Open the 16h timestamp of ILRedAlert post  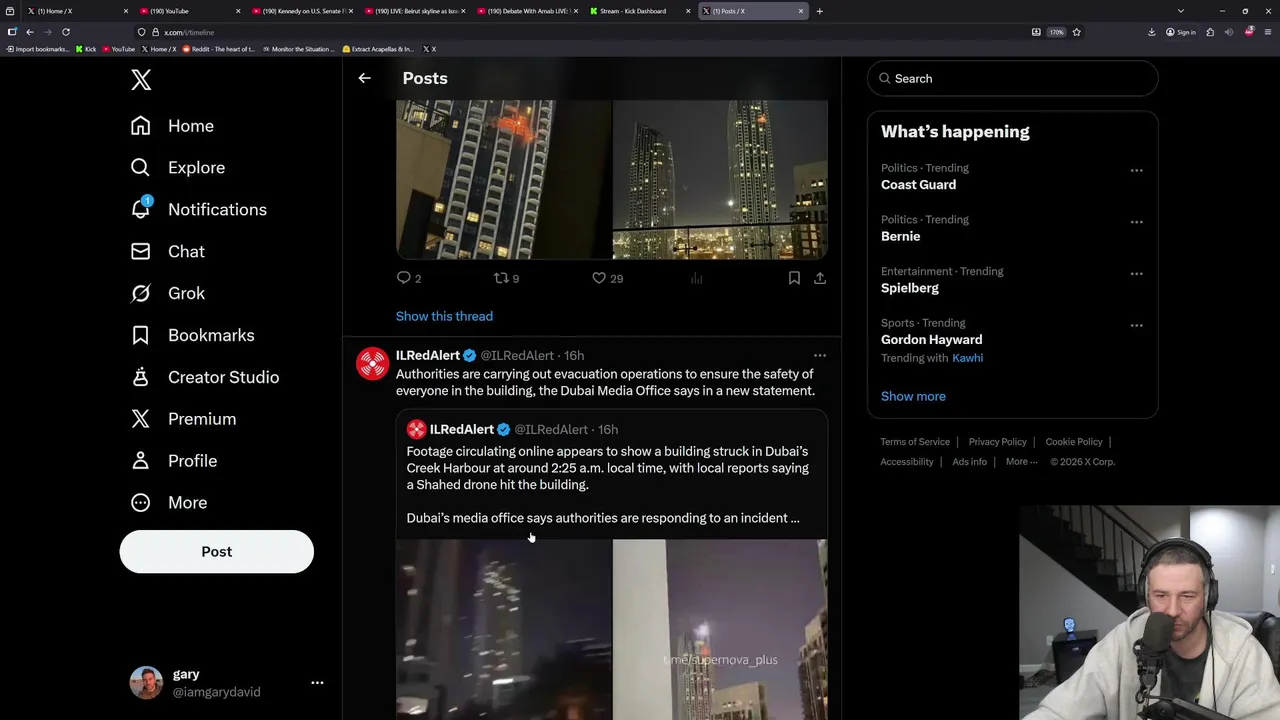click(x=574, y=355)
